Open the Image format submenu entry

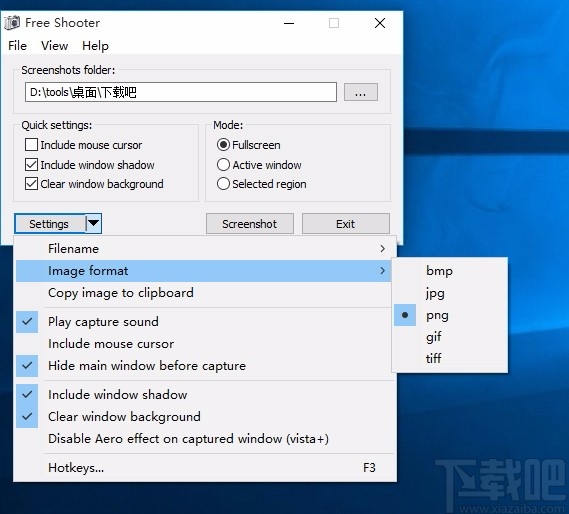click(203, 271)
